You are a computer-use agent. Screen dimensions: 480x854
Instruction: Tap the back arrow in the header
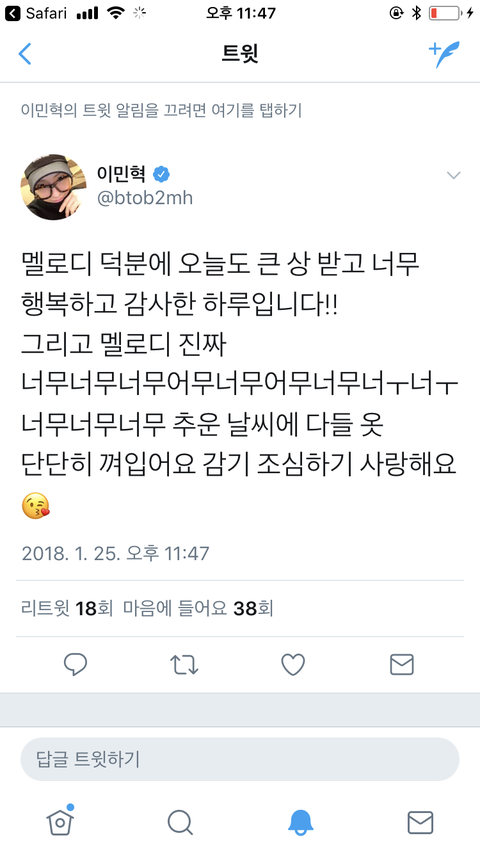tap(25, 54)
